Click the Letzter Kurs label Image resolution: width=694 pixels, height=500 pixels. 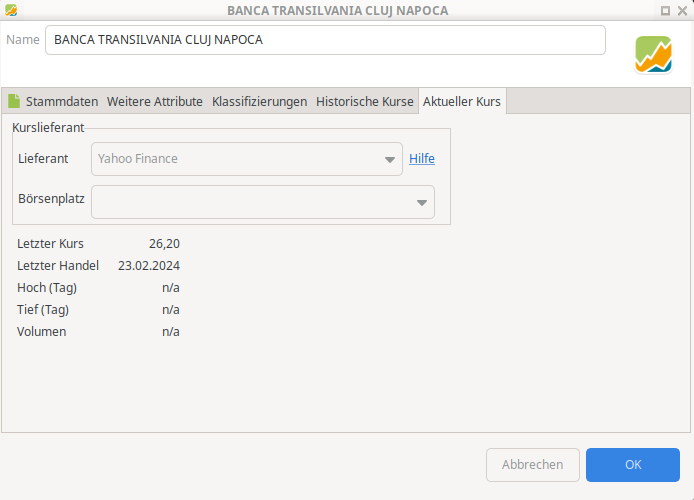50,244
